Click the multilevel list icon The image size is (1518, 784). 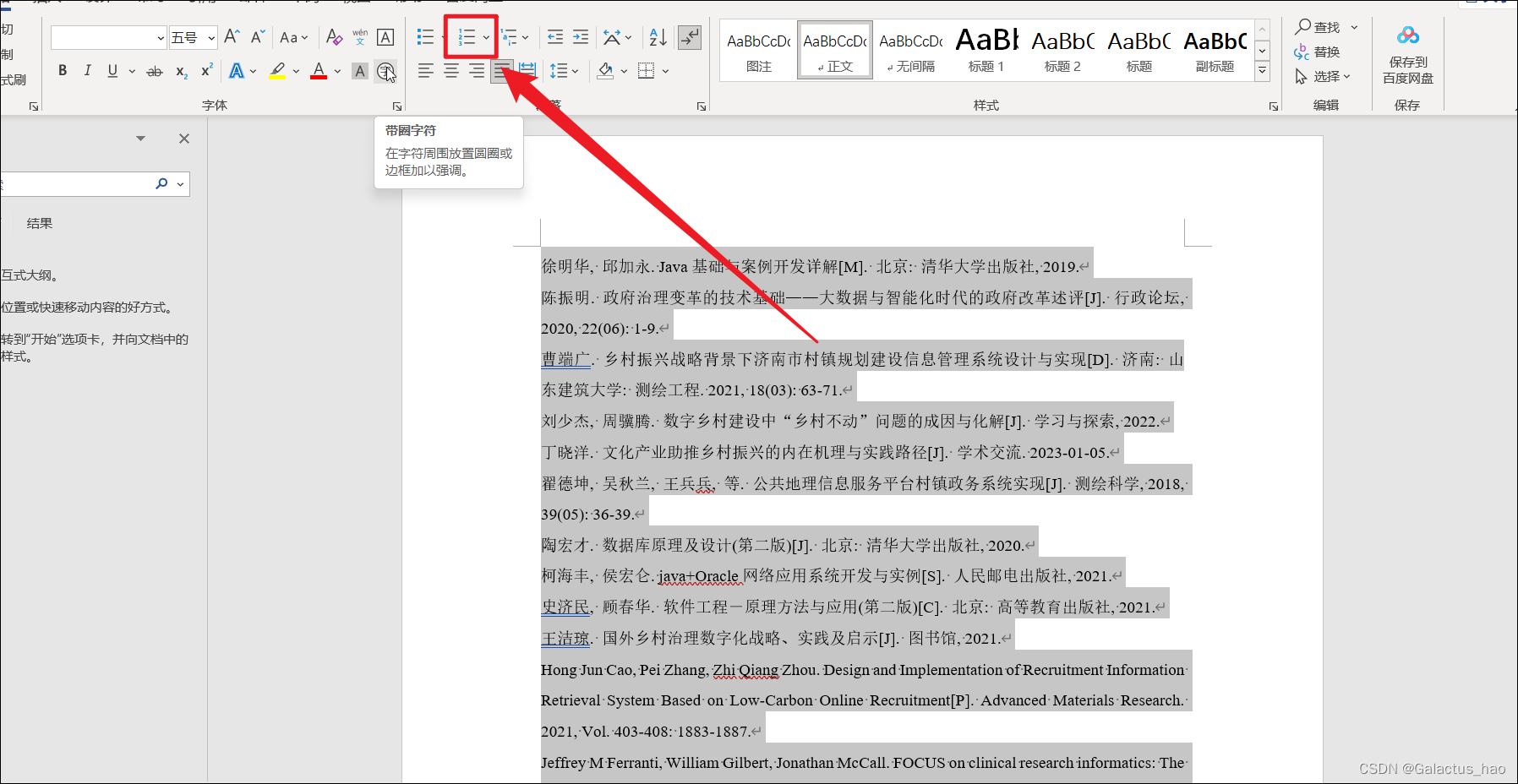pos(509,37)
